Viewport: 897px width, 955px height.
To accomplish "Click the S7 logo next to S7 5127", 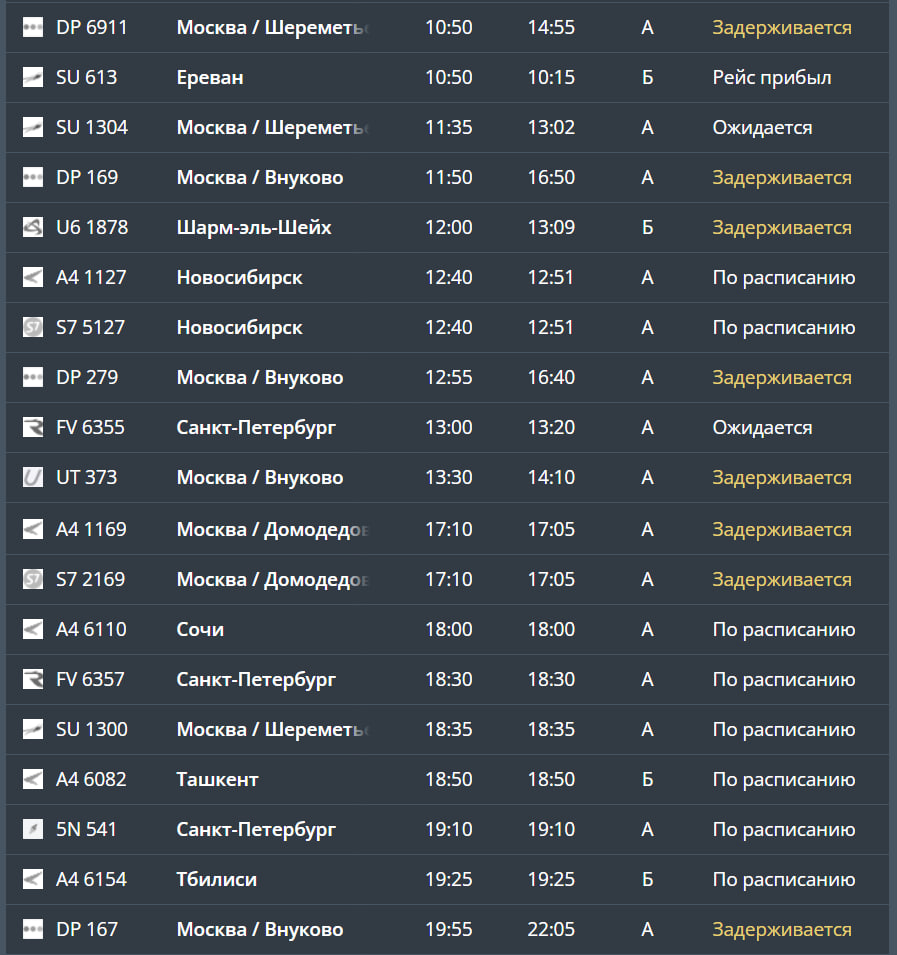I will [32, 328].
